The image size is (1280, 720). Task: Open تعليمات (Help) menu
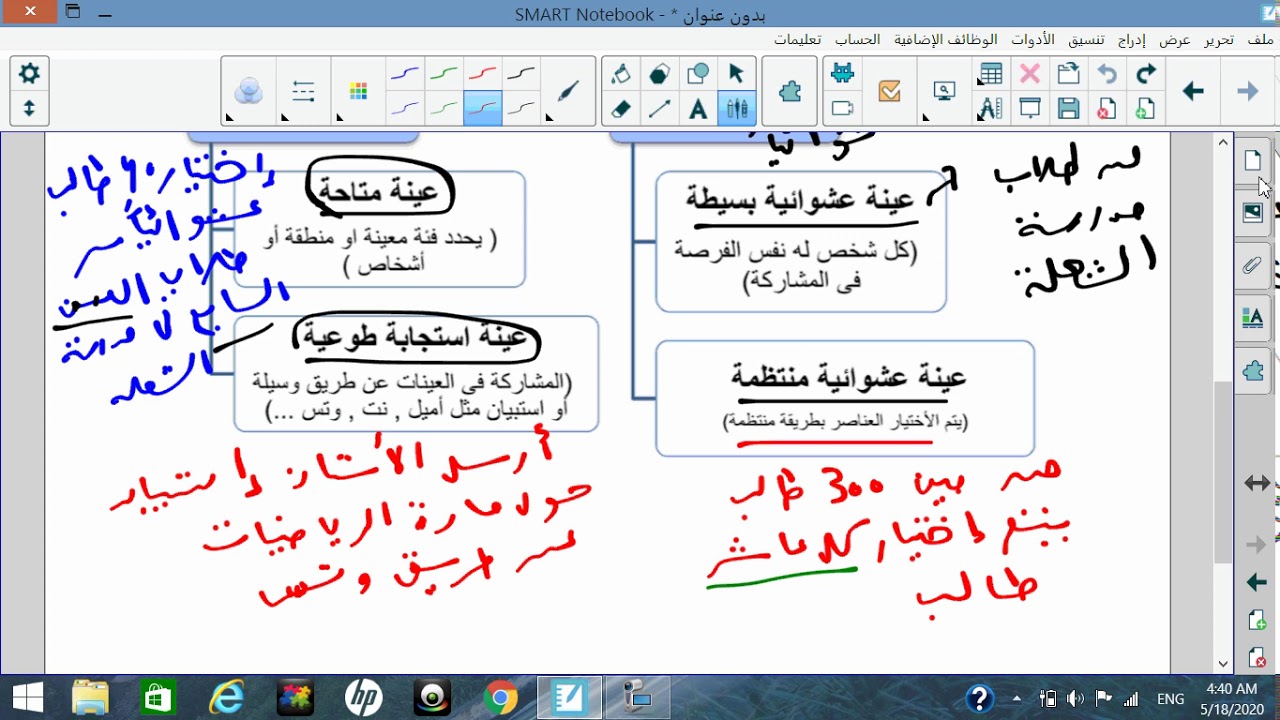798,40
